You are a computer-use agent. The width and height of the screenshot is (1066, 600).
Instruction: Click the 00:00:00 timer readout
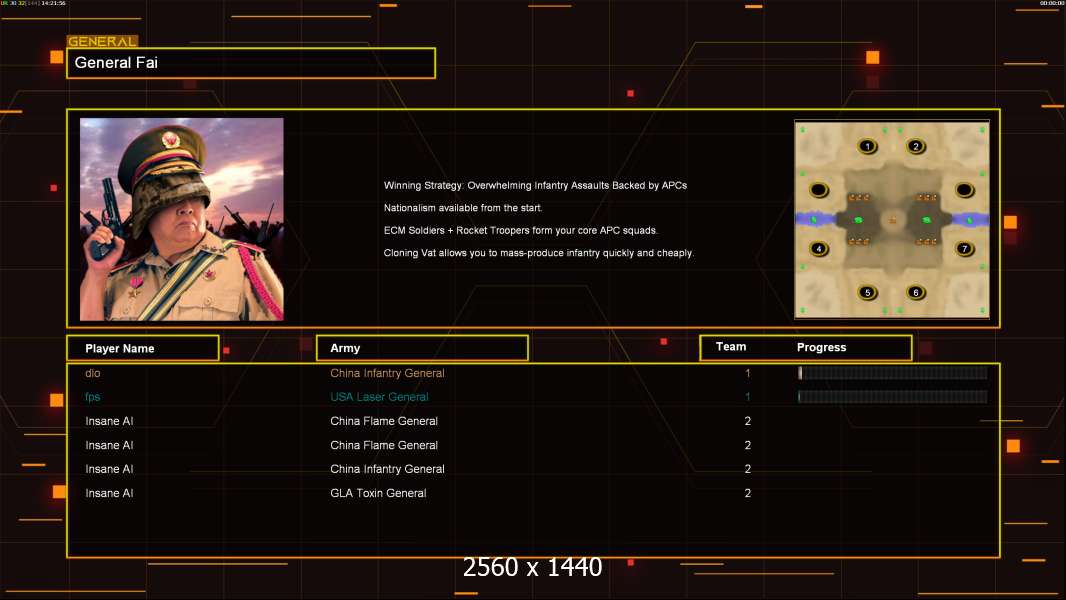coord(1052,3)
